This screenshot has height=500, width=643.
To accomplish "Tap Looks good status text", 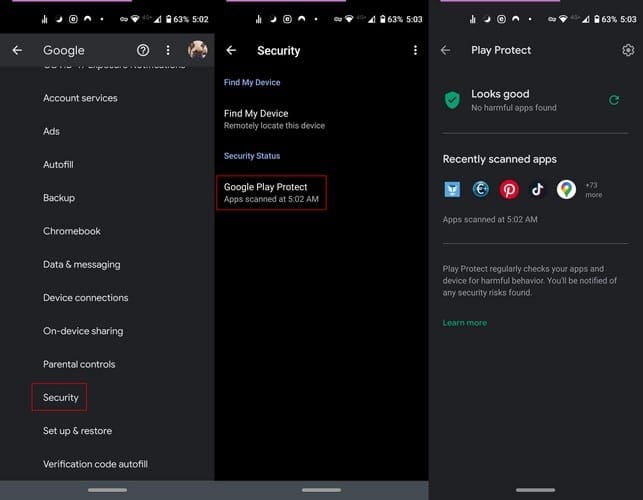I will 500,94.
